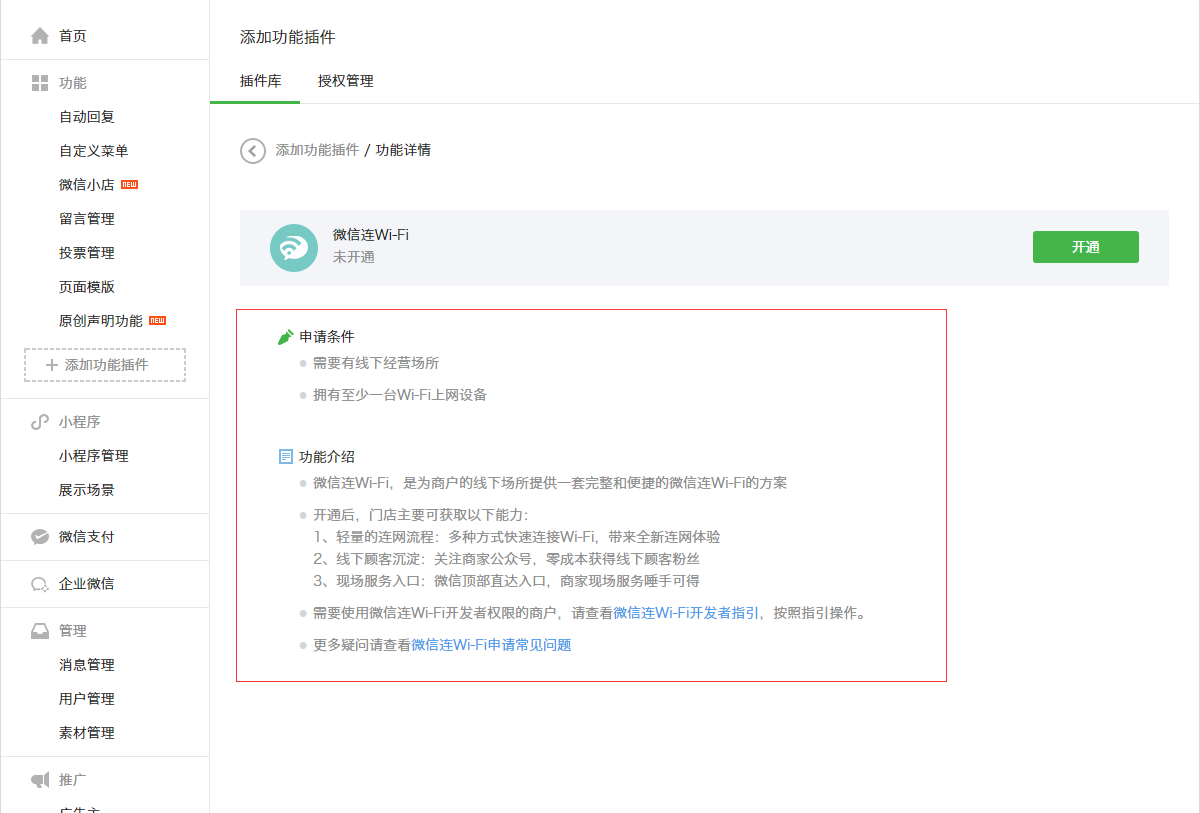Go to 投票管理
The height and width of the screenshot is (813, 1200).
pos(87,253)
